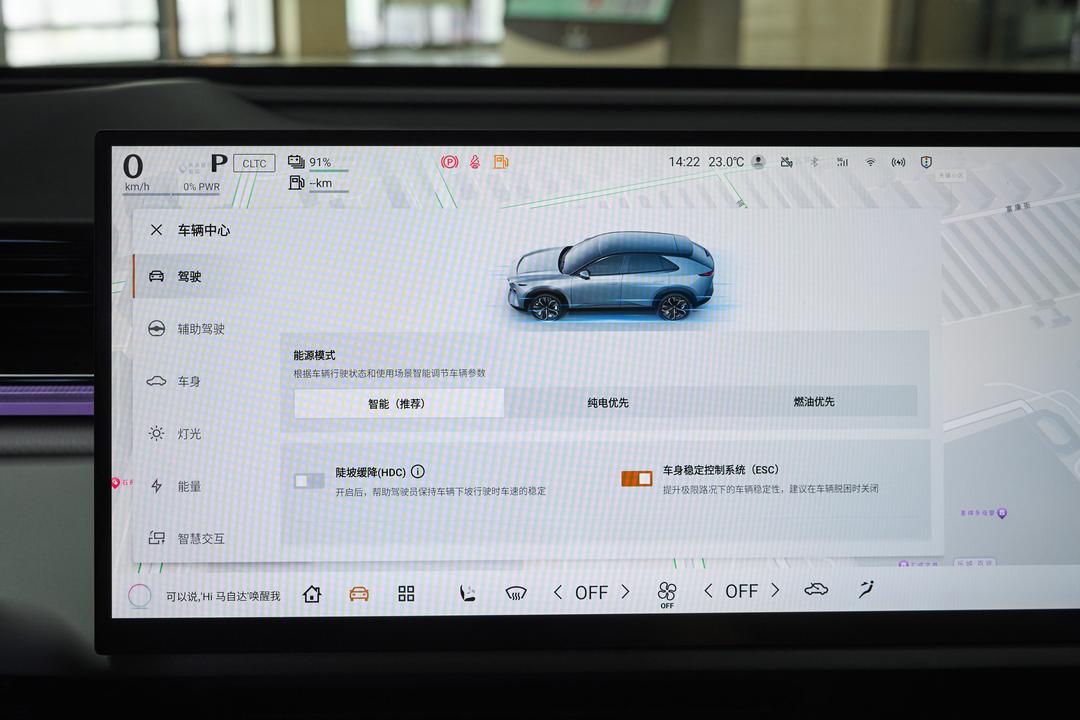The width and height of the screenshot is (1080, 720).
Task: Tap the 可以说 'Hi 马自达' voice prompt
Action: coord(223,596)
